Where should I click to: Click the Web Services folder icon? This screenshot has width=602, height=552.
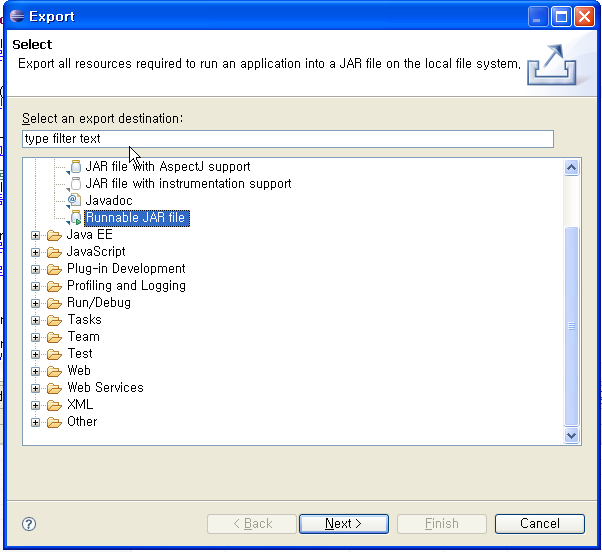coord(54,388)
